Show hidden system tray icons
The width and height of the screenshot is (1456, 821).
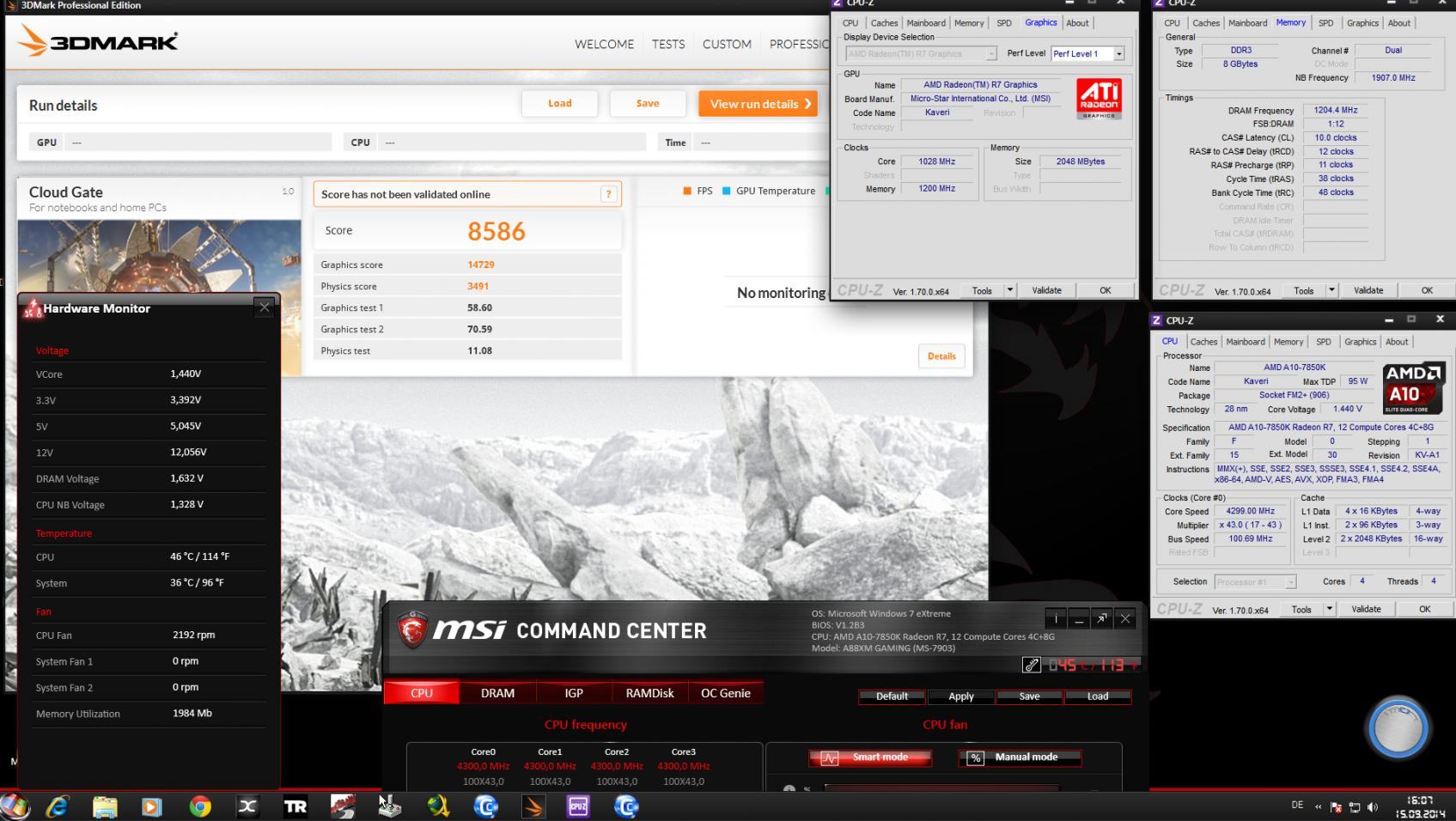1319,807
